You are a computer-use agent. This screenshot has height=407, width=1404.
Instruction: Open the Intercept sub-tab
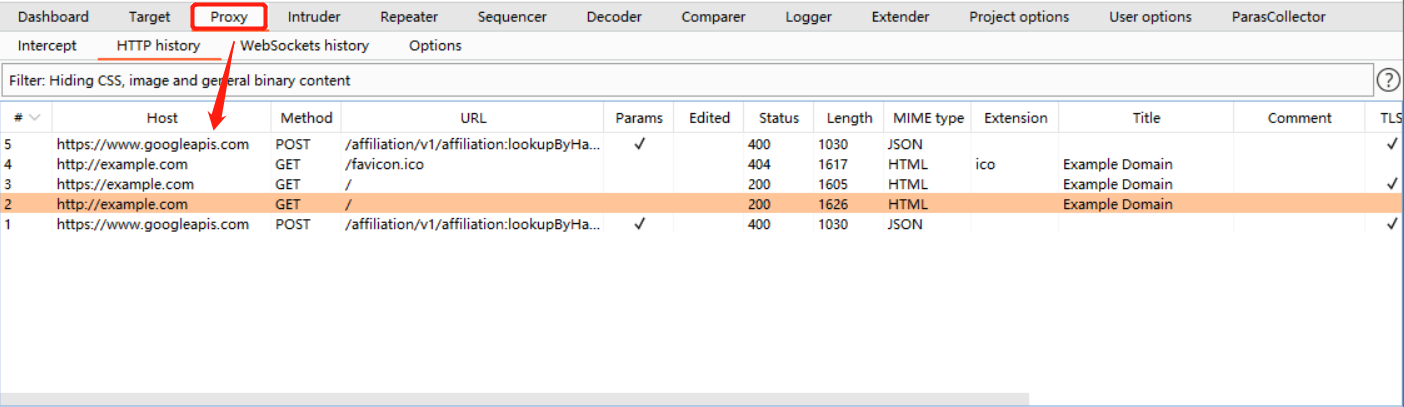coord(47,46)
